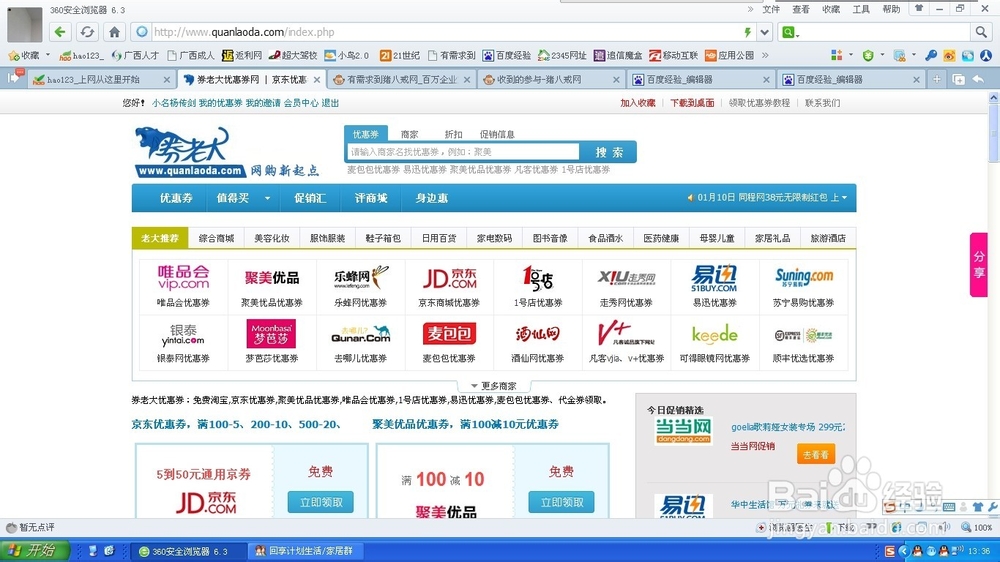Click the 下载到桌面 link
This screenshot has width=1000, height=562.
(x=692, y=103)
